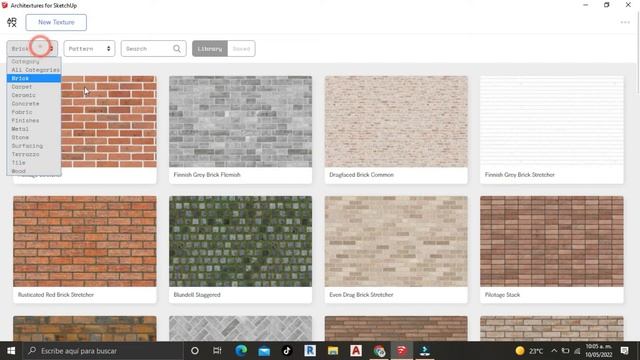Choose Tile category
Viewport: 640px width, 360px height.
(x=34, y=162)
